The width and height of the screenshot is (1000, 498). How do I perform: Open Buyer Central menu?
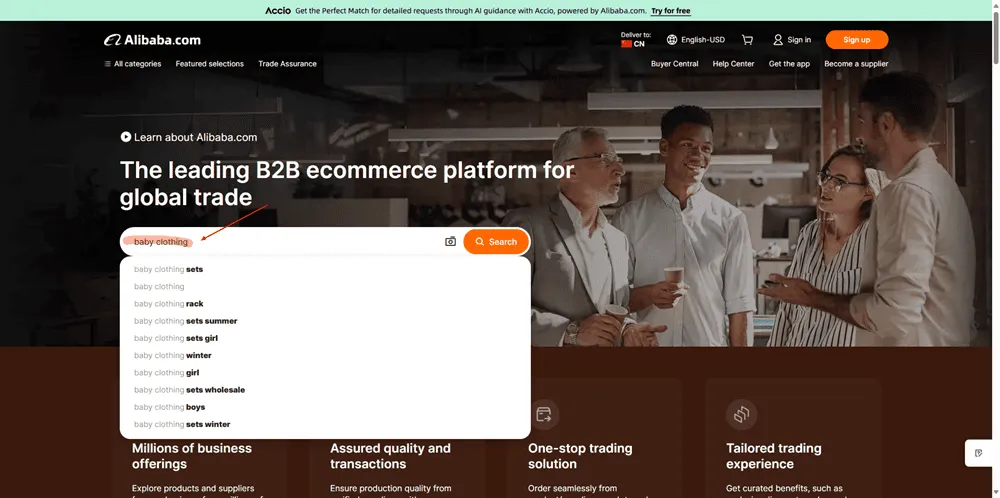[x=674, y=64]
